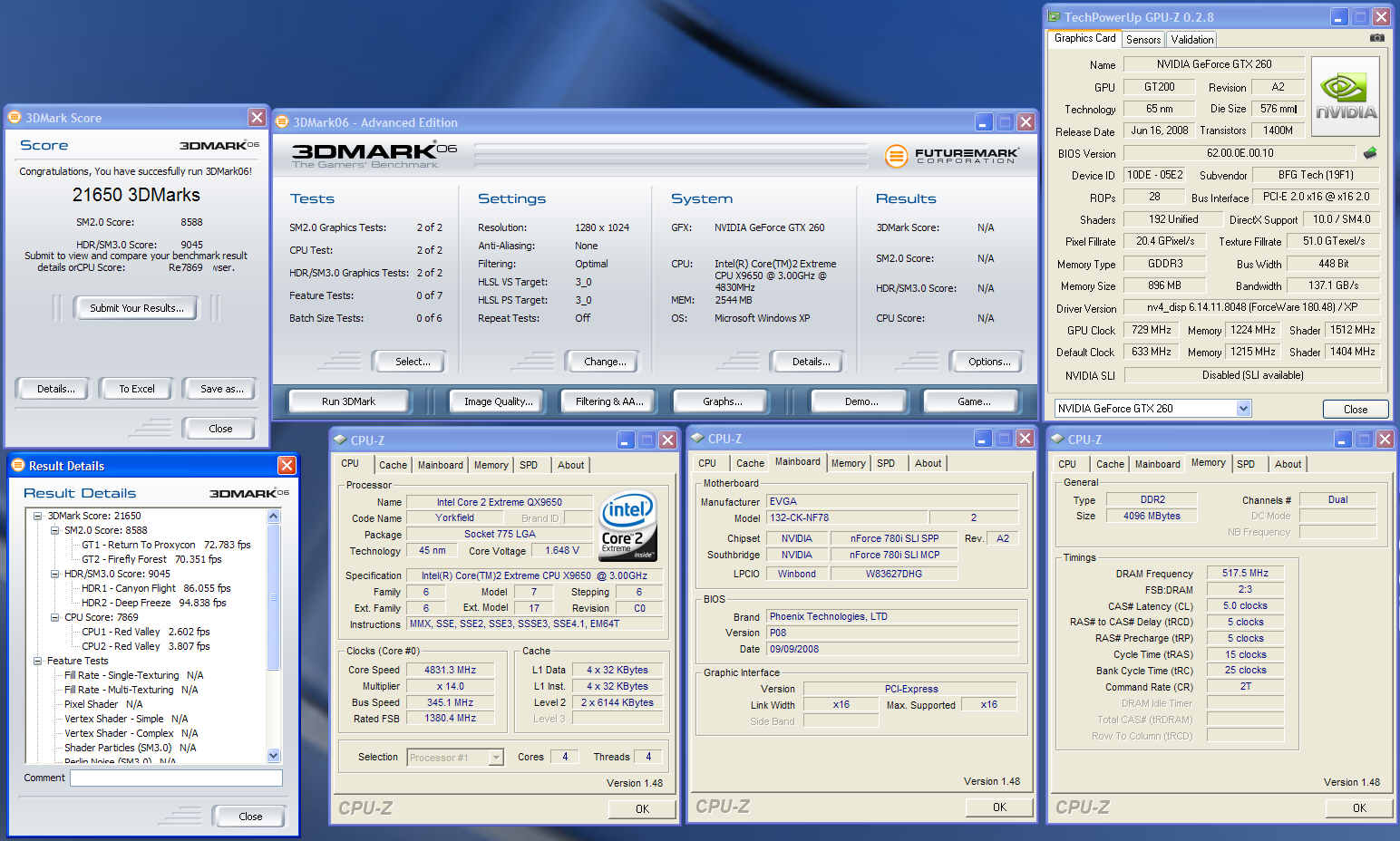Image resolution: width=1400 pixels, height=841 pixels.
Task: Click the CPU-Z Memory window title bar icon
Action: [1057, 439]
